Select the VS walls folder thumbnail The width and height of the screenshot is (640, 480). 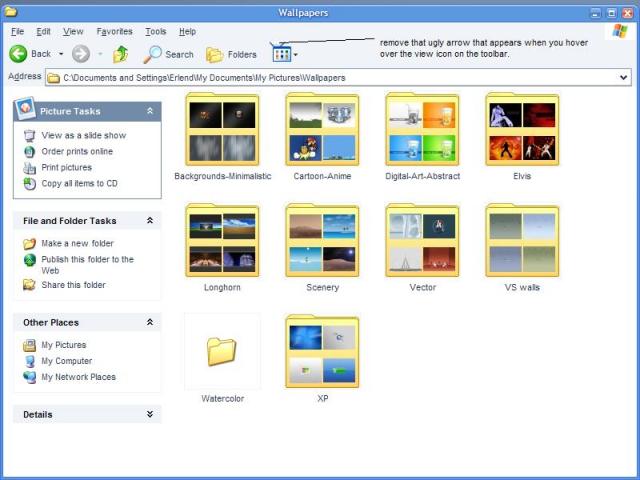522,240
